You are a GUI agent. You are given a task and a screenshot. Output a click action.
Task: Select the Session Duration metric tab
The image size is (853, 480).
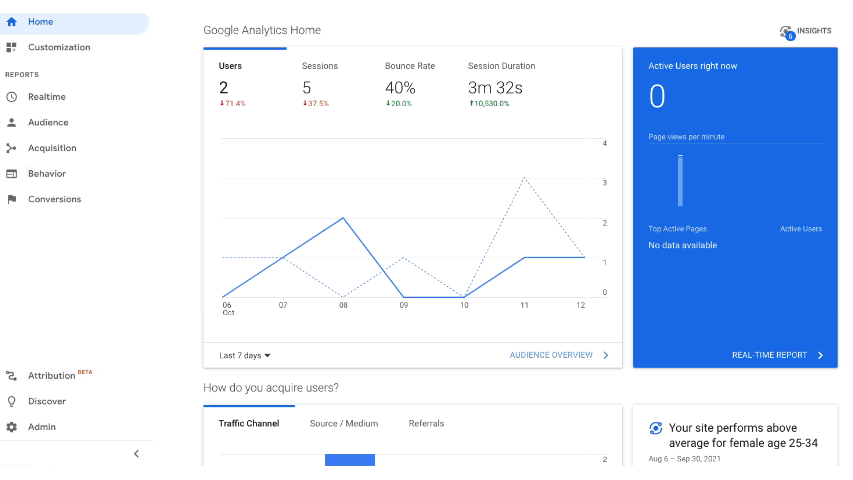[501, 84]
